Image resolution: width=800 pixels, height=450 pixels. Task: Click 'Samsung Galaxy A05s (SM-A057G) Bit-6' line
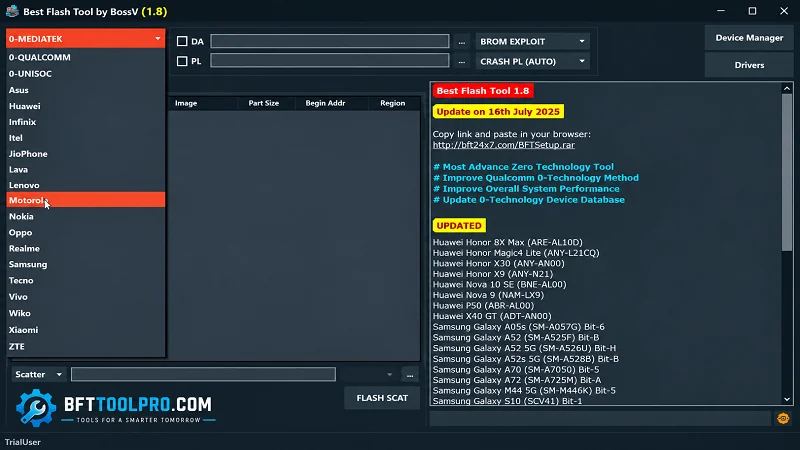point(518,327)
